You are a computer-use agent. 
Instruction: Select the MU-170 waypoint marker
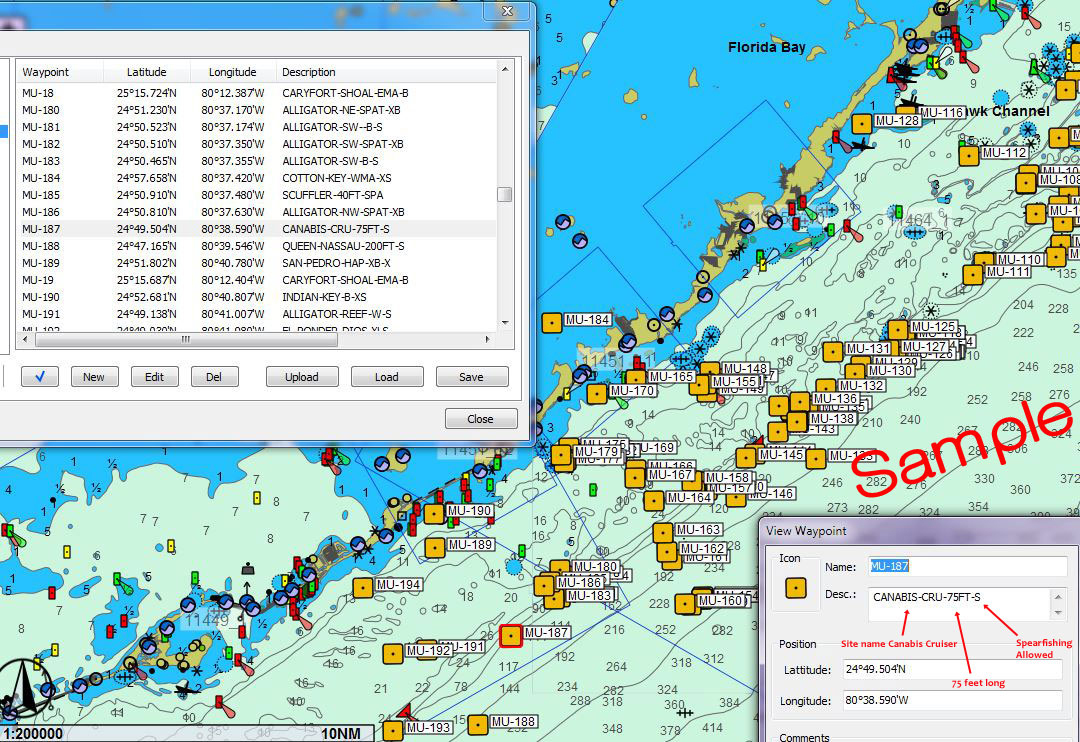597,393
